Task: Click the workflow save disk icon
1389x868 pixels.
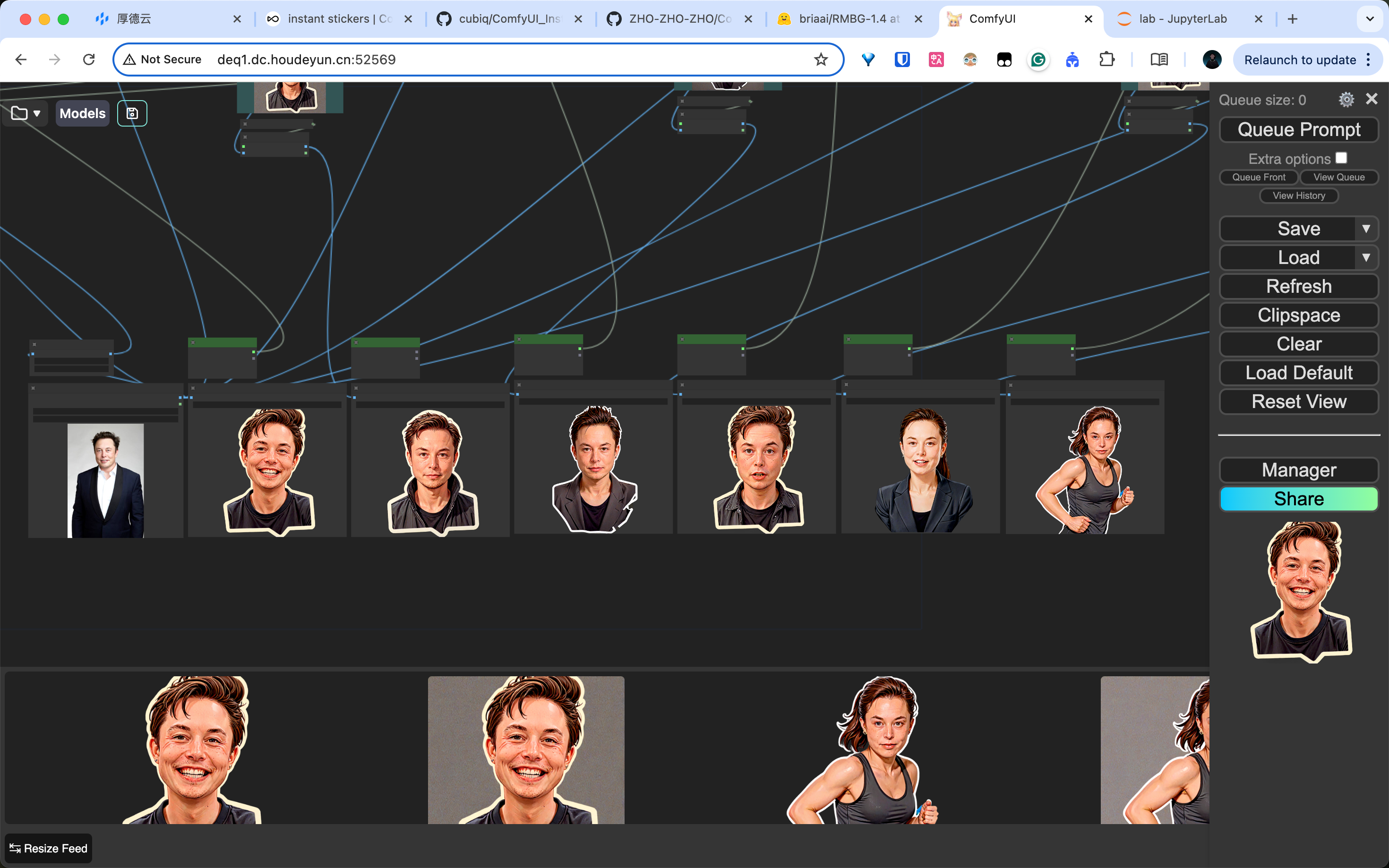Action: (x=132, y=113)
